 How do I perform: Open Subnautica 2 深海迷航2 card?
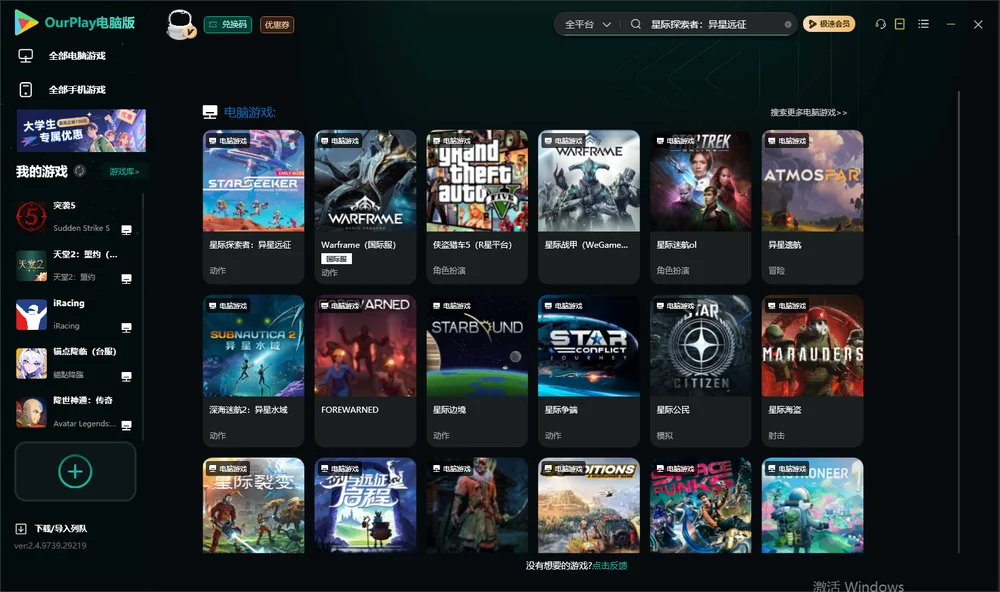pyautogui.click(x=253, y=371)
